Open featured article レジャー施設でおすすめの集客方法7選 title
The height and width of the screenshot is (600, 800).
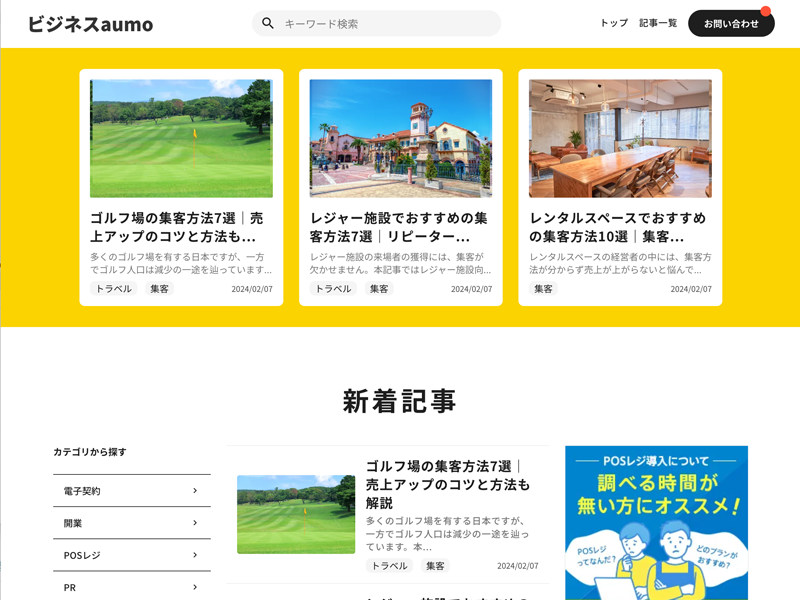pos(398,227)
